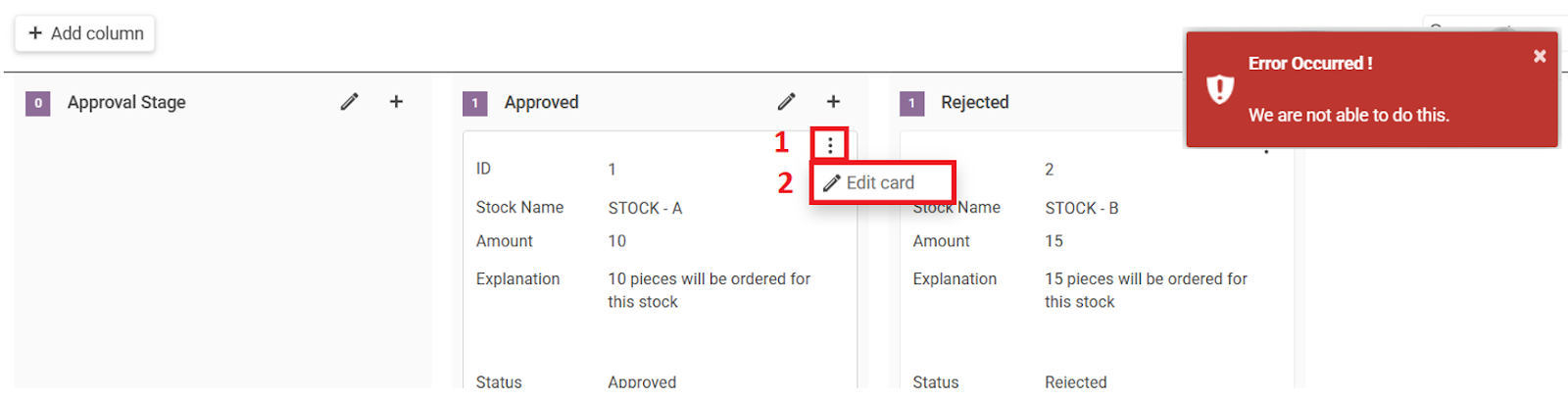Click the Error Occurred ! heading text

(x=1310, y=63)
